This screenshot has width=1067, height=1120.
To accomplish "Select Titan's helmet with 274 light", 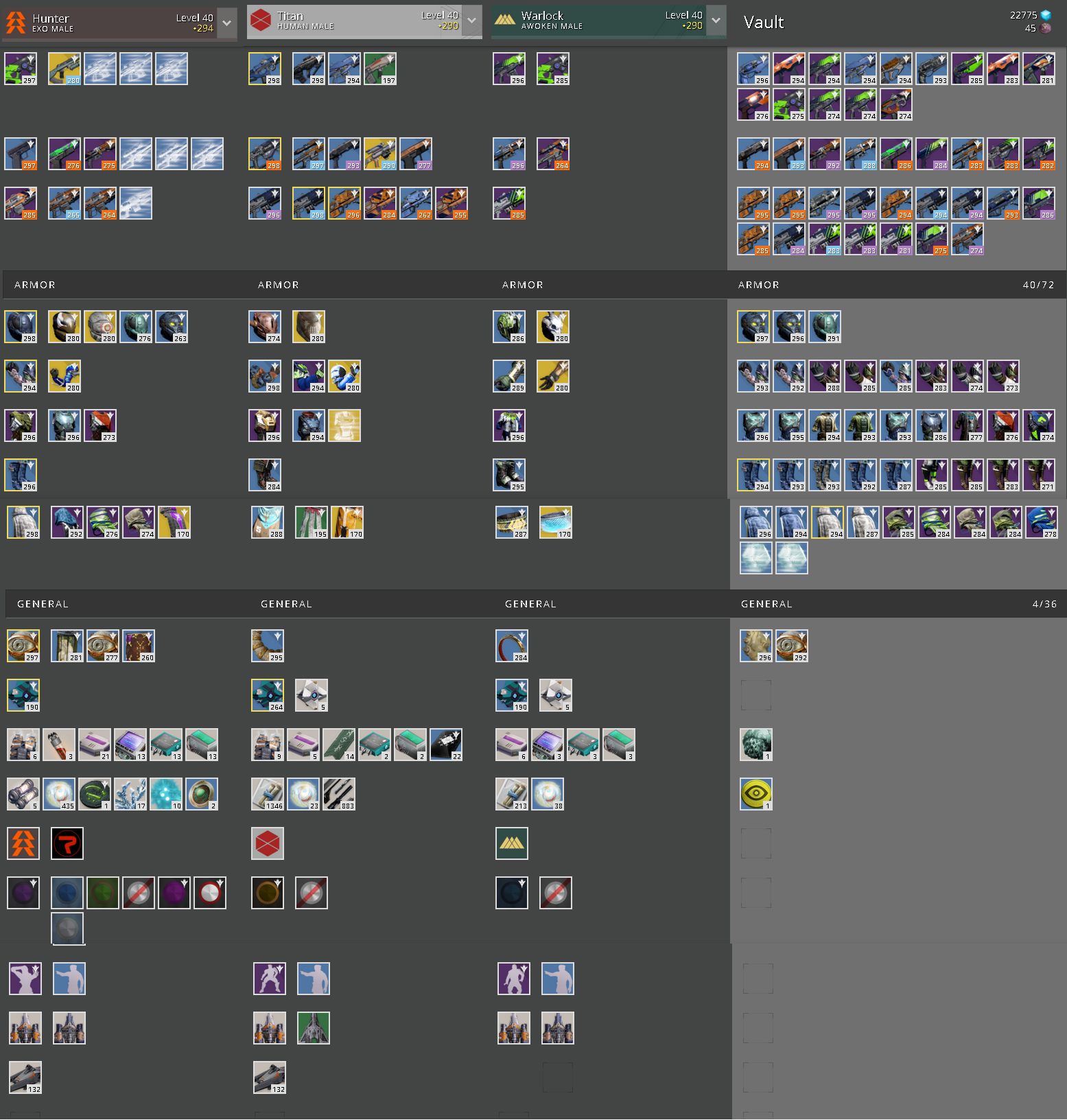I will pos(265,327).
